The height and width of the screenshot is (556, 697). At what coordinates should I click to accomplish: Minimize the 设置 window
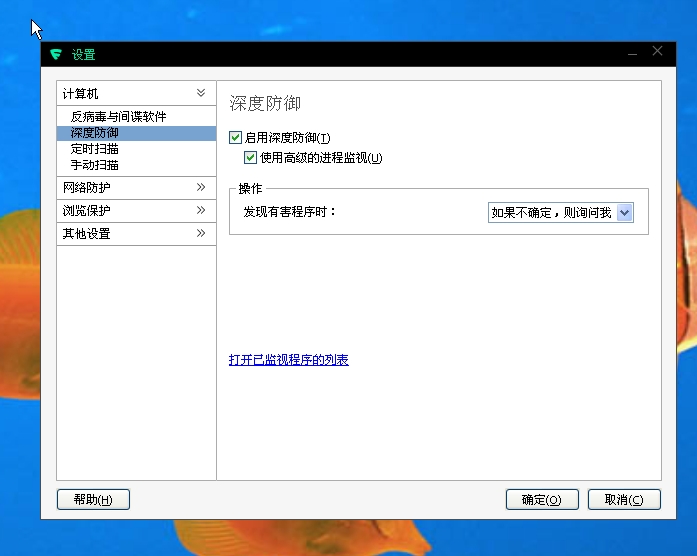click(x=632, y=52)
